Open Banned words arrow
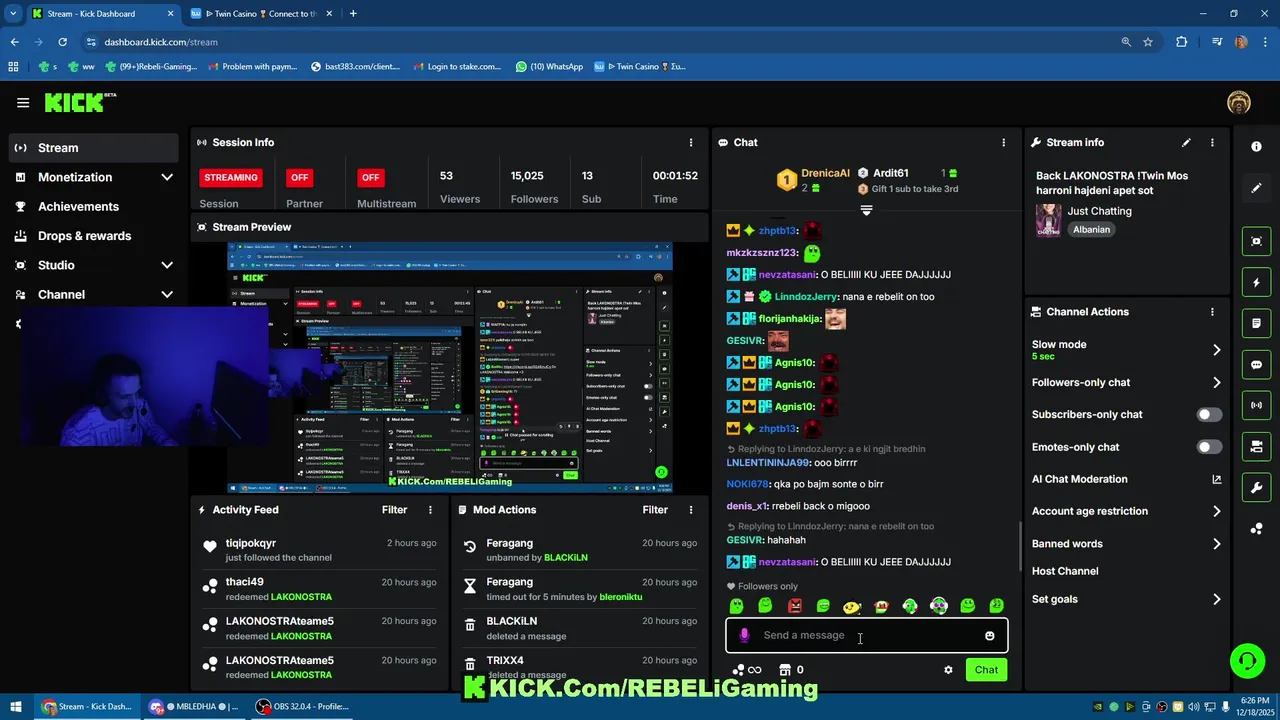 click(x=1216, y=544)
